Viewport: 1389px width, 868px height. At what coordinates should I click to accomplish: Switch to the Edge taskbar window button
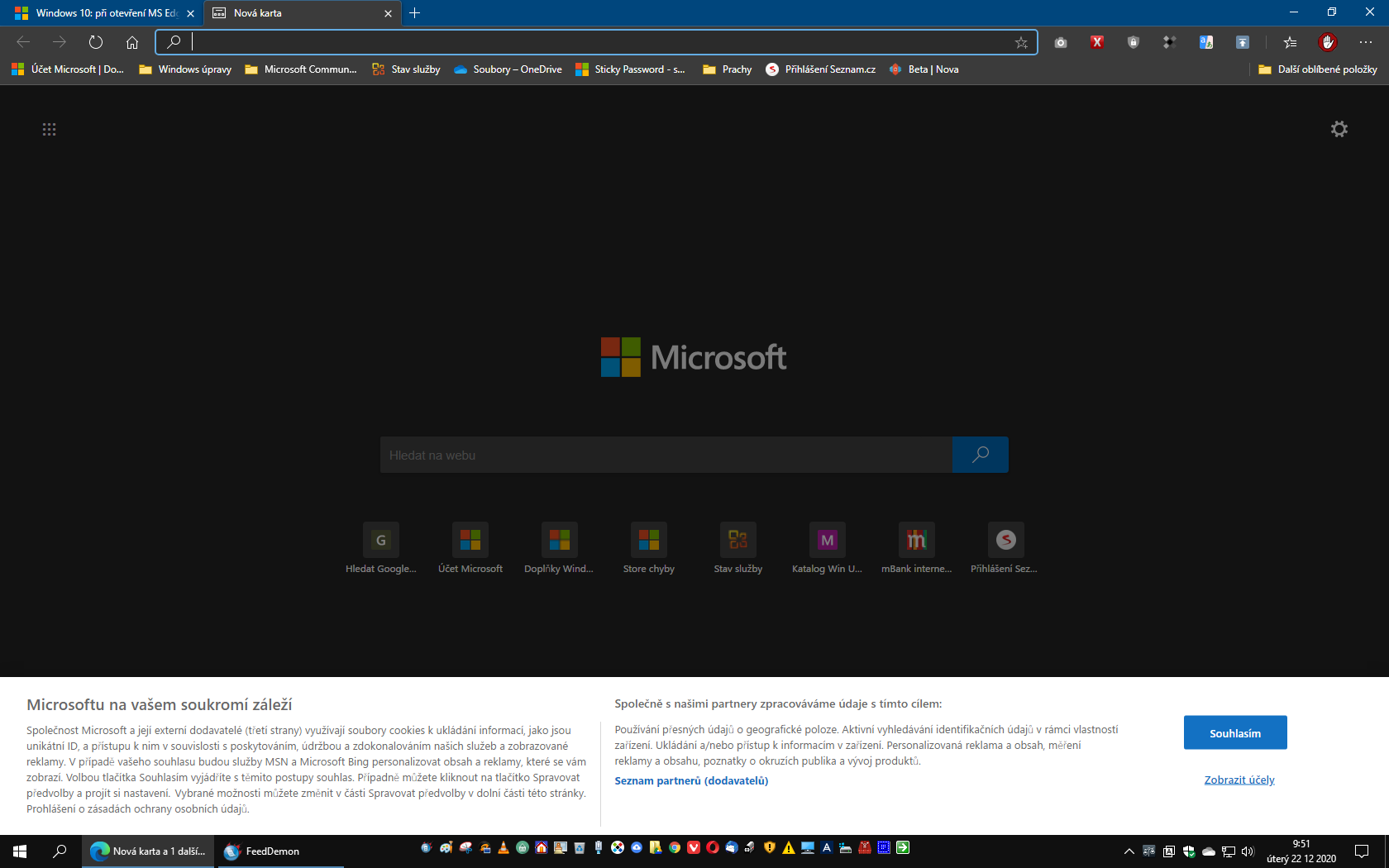(148, 851)
